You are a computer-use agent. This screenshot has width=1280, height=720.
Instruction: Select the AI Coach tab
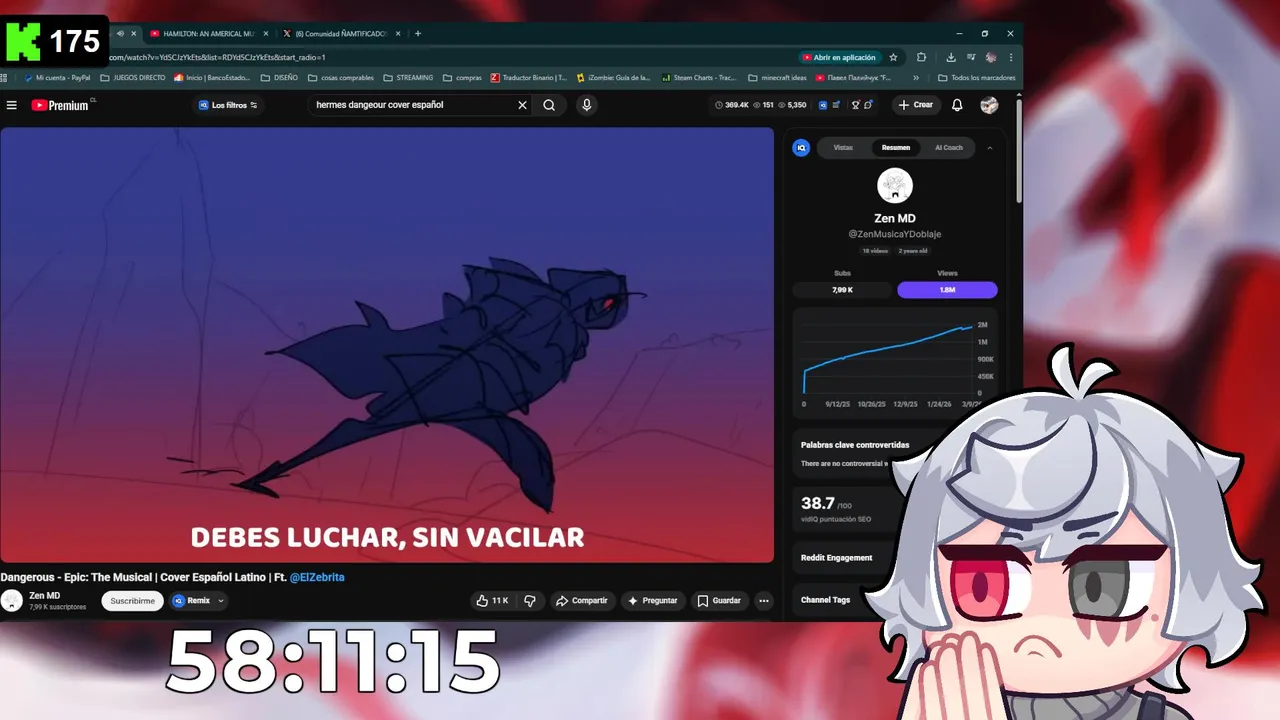(x=949, y=148)
